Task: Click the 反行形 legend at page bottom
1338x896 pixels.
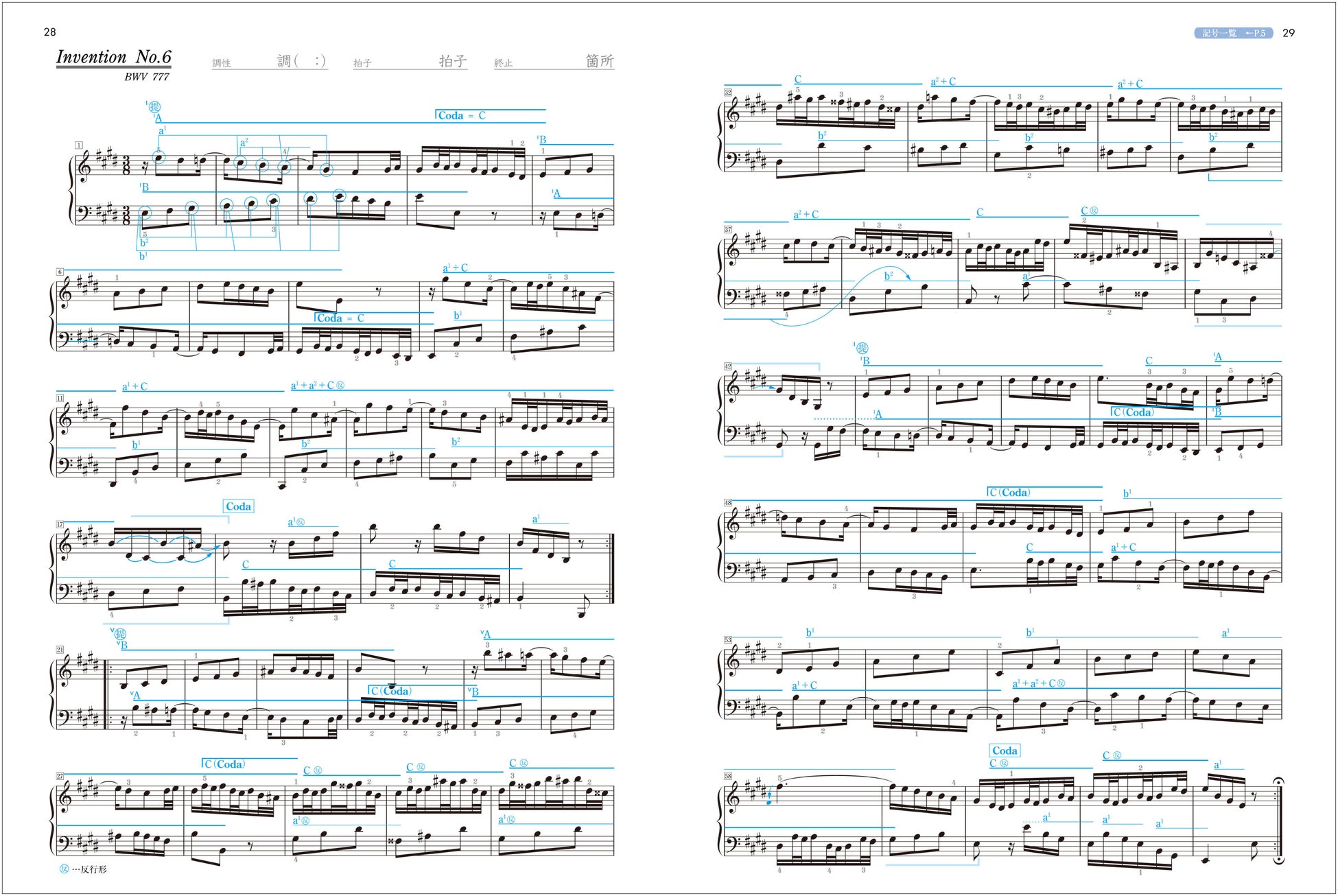Action: [x=84, y=869]
